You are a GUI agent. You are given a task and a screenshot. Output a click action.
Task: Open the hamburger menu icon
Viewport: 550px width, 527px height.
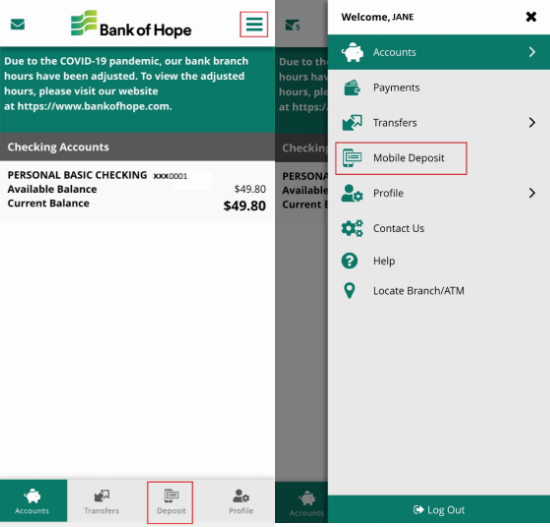tap(254, 24)
